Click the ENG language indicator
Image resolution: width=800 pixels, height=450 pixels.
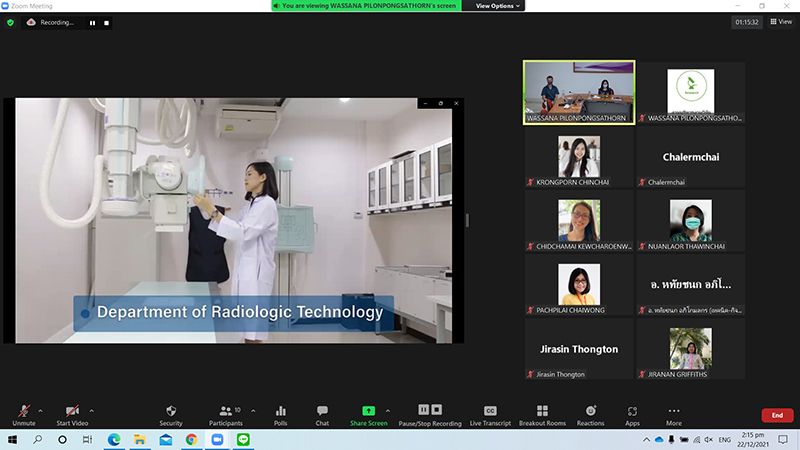tap(724, 439)
